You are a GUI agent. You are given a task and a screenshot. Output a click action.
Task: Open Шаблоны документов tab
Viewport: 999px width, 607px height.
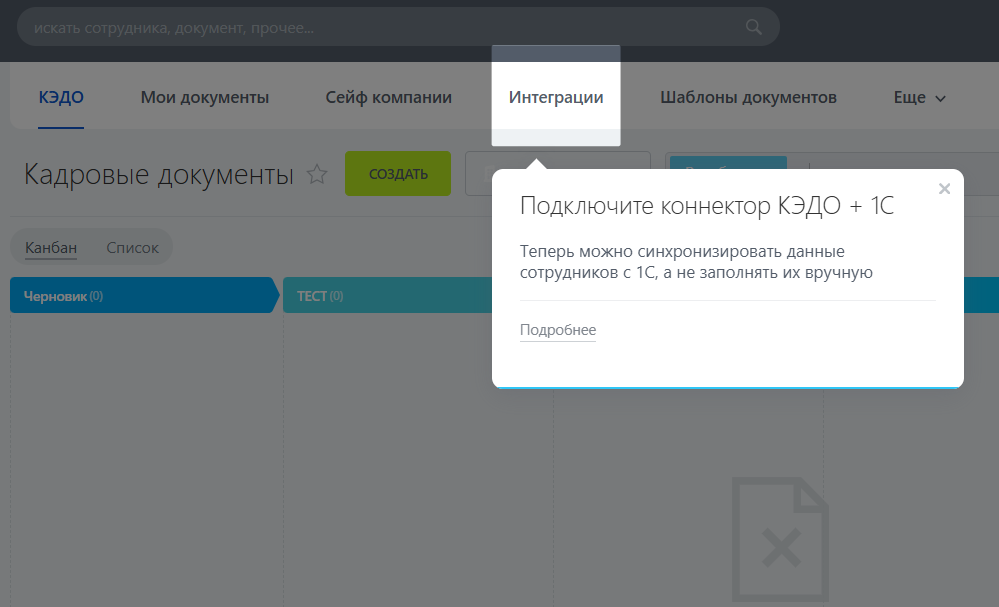748,97
